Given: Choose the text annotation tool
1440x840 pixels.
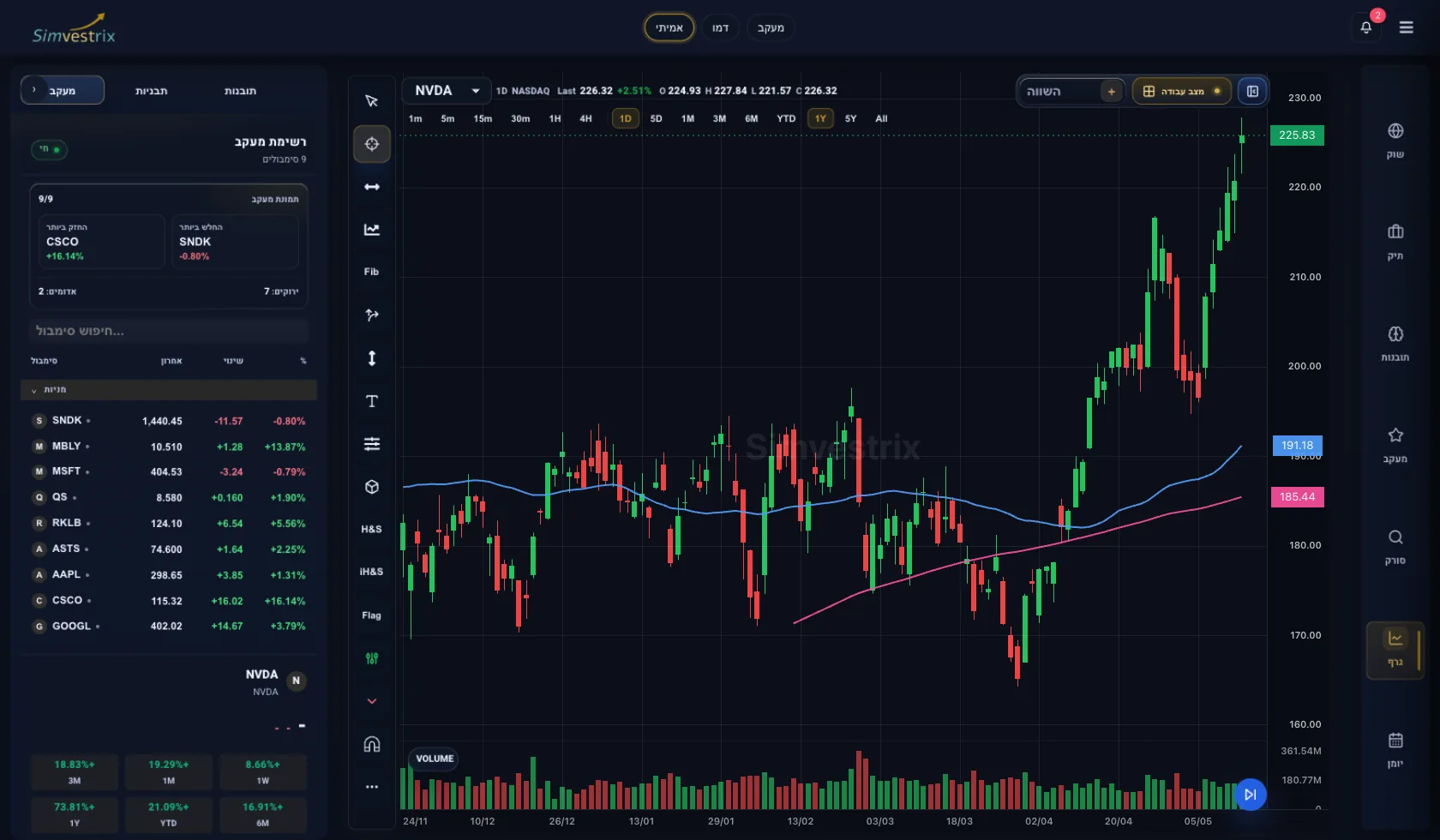Looking at the screenshot, I should pos(371,401).
